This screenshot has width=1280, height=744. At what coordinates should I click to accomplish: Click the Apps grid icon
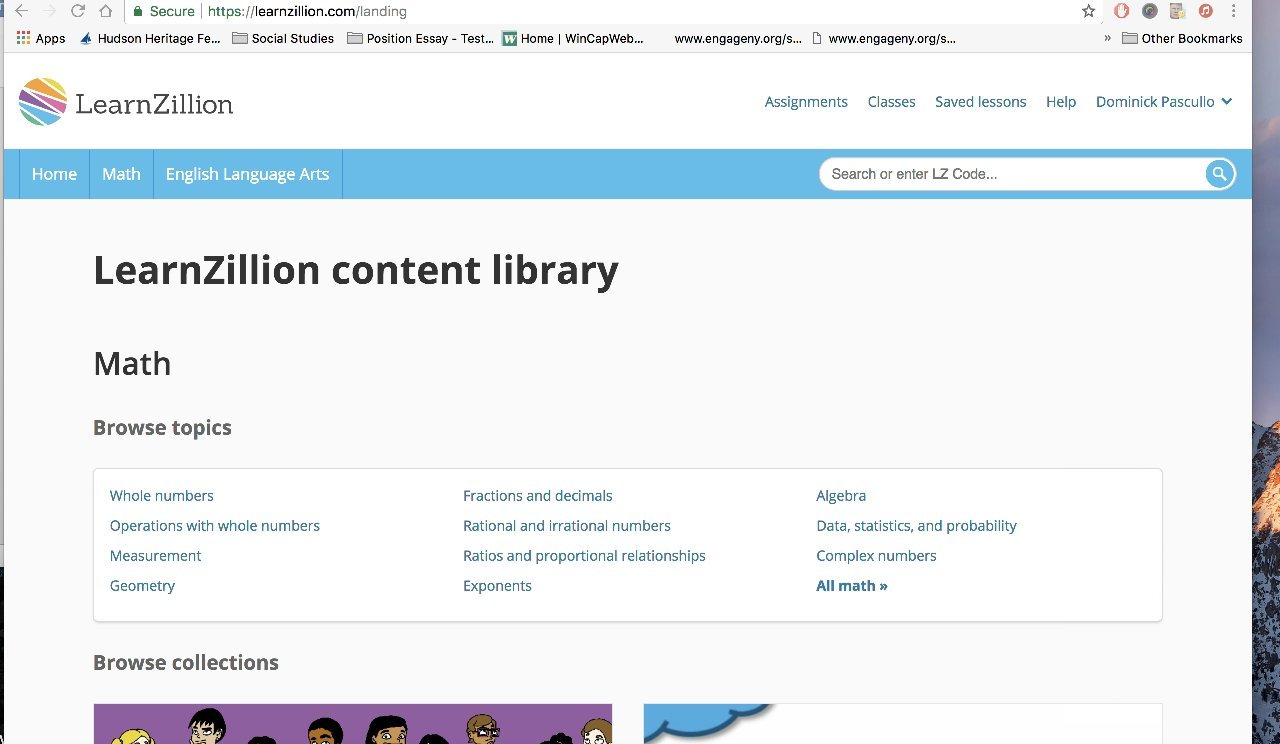22,37
